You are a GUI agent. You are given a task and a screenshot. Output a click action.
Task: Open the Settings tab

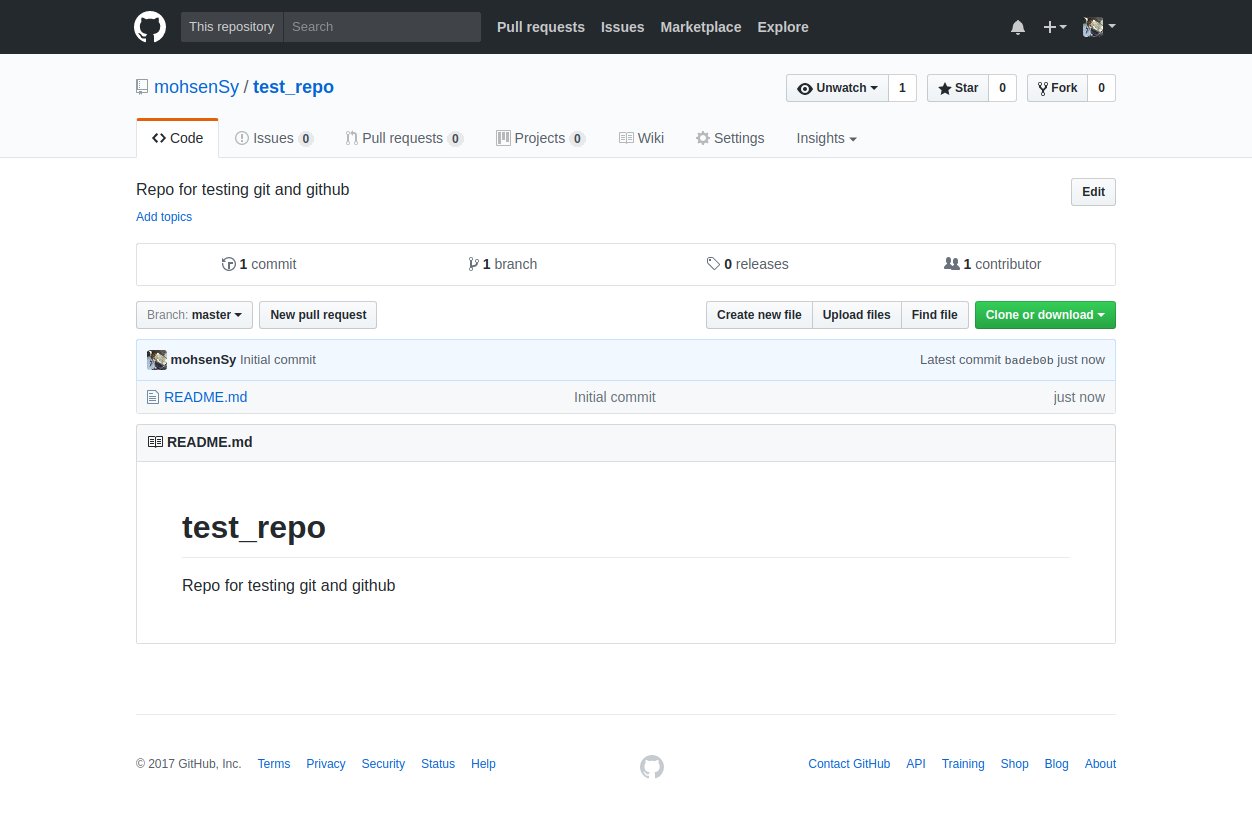point(730,138)
